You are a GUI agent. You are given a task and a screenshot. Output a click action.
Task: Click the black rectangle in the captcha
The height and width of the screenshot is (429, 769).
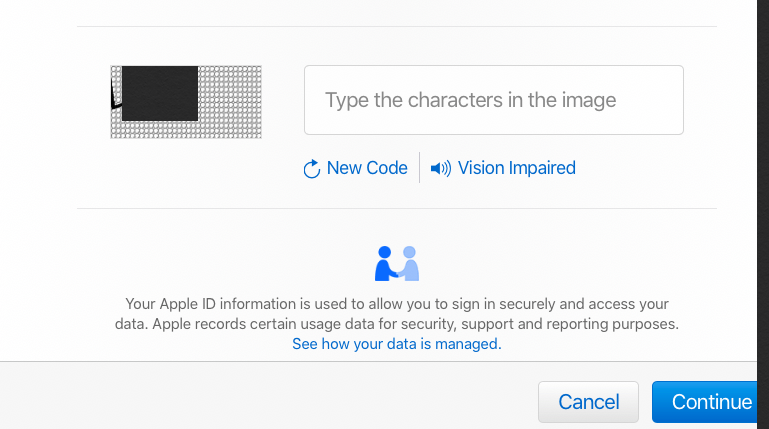click(x=160, y=93)
